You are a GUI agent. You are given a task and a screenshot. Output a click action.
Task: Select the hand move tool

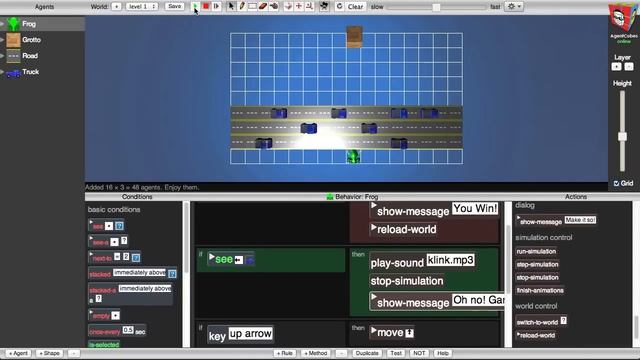(x=273, y=6)
